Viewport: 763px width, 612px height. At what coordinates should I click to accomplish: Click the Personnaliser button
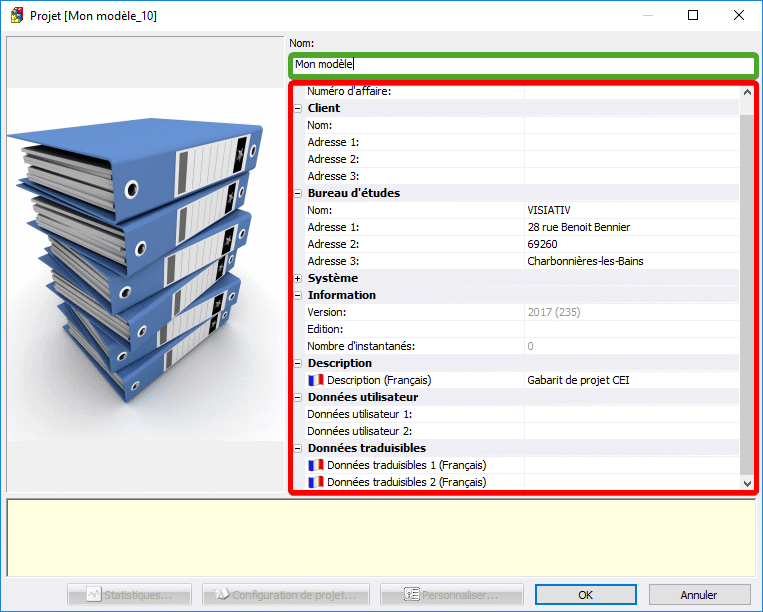[452, 594]
